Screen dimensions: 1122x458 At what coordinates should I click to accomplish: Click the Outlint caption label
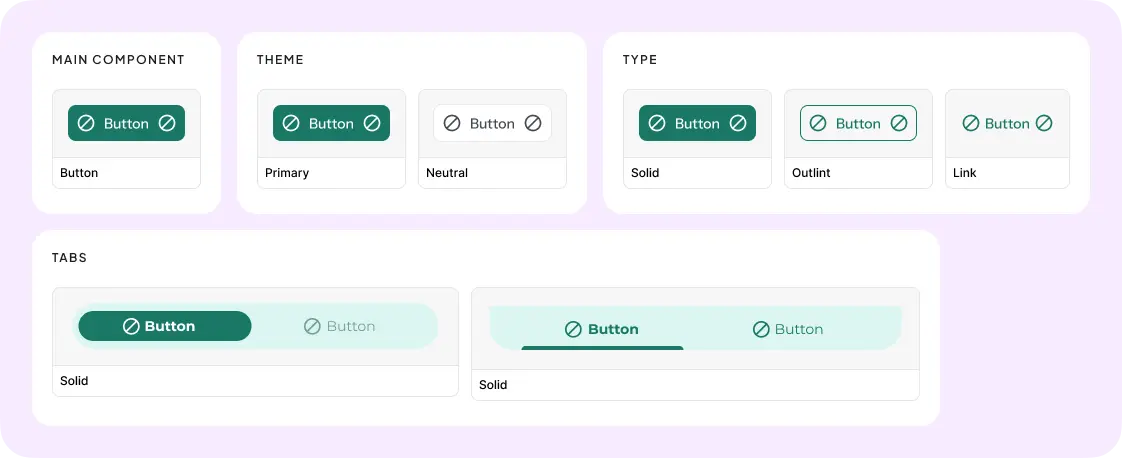(x=811, y=173)
